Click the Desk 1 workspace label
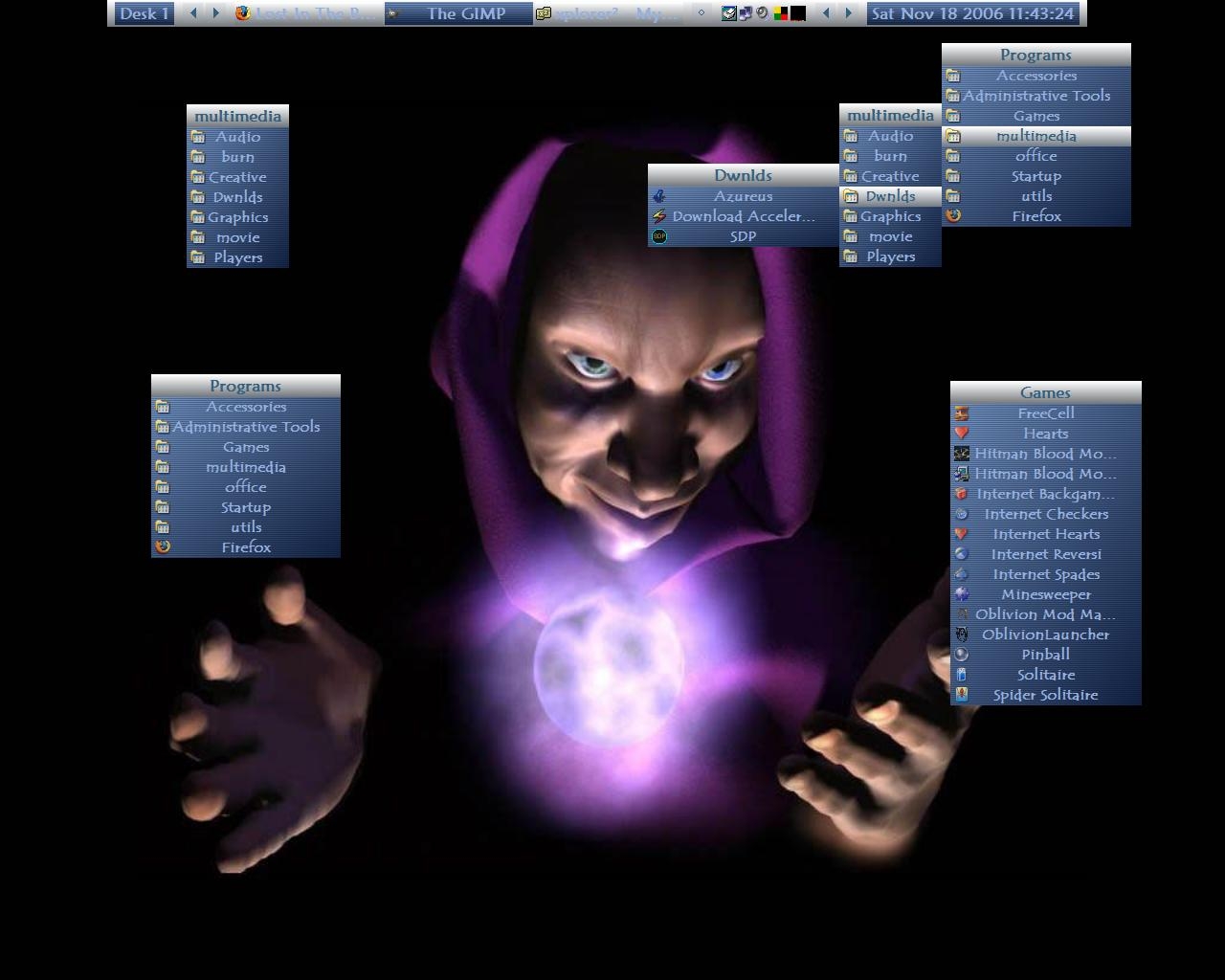This screenshot has width=1225, height=980. pyautogui.click(x=145, y=13)
